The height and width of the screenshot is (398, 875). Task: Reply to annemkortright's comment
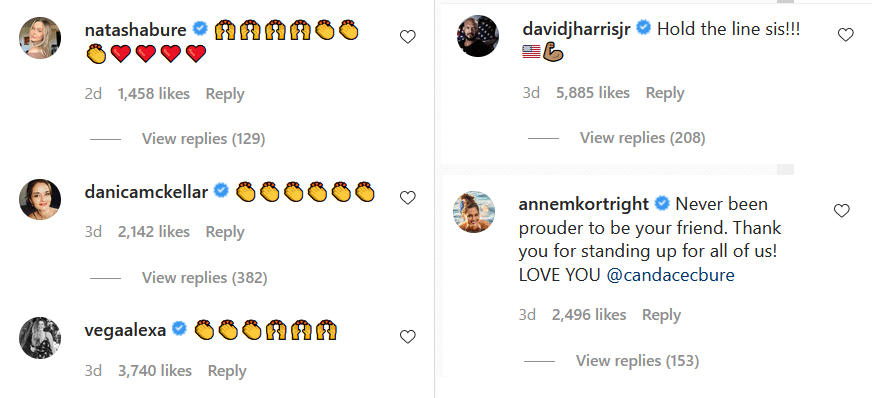pyautogui.click(x=661, y=315)
